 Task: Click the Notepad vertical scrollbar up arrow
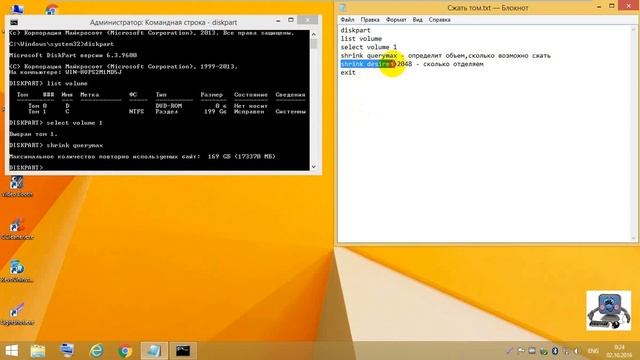click(634, 29)
